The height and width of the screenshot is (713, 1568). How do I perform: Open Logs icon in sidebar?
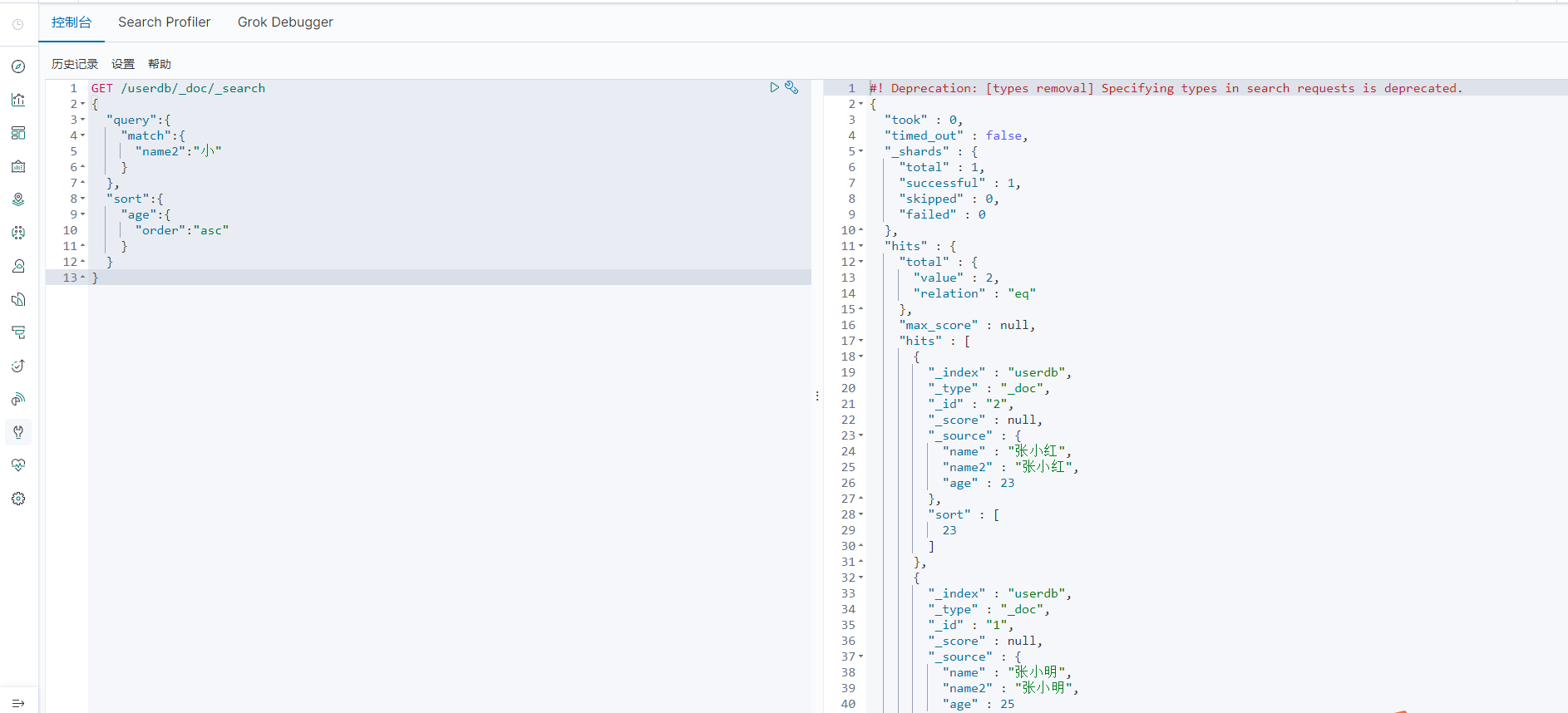coord(18,299)
